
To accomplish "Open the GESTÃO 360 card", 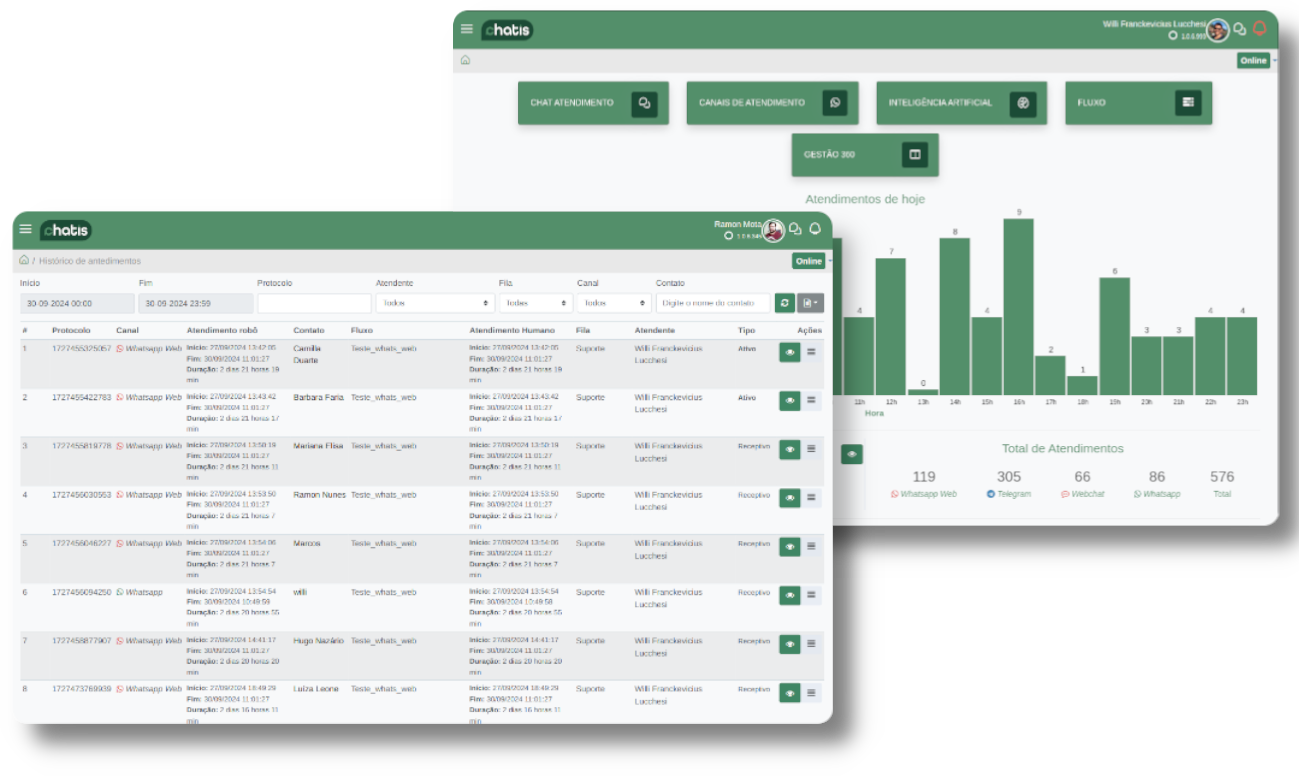I will coord(865,155).
